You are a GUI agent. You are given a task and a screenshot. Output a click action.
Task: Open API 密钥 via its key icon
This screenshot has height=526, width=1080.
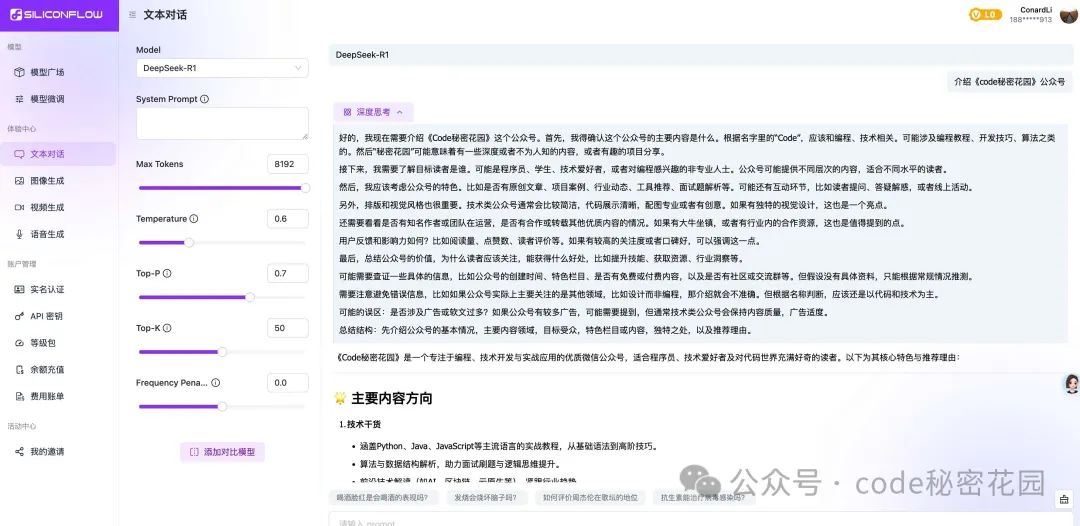coord(19,316)
